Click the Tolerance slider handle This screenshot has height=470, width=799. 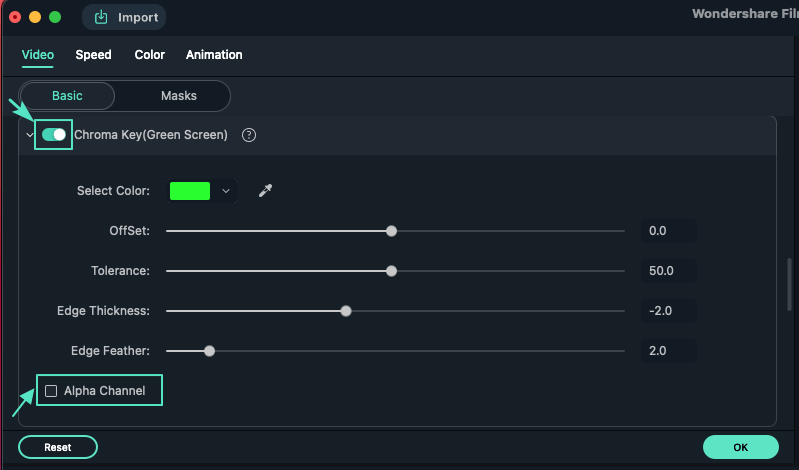pos(391,270)
